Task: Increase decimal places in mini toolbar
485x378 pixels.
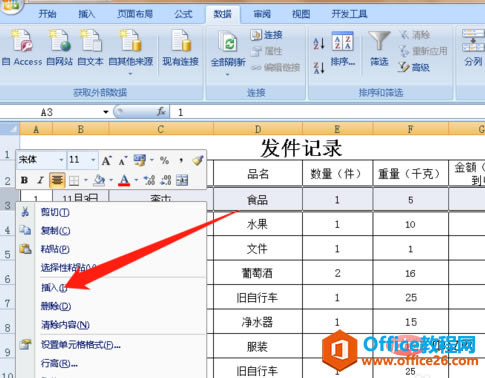Action: [149, 180]
